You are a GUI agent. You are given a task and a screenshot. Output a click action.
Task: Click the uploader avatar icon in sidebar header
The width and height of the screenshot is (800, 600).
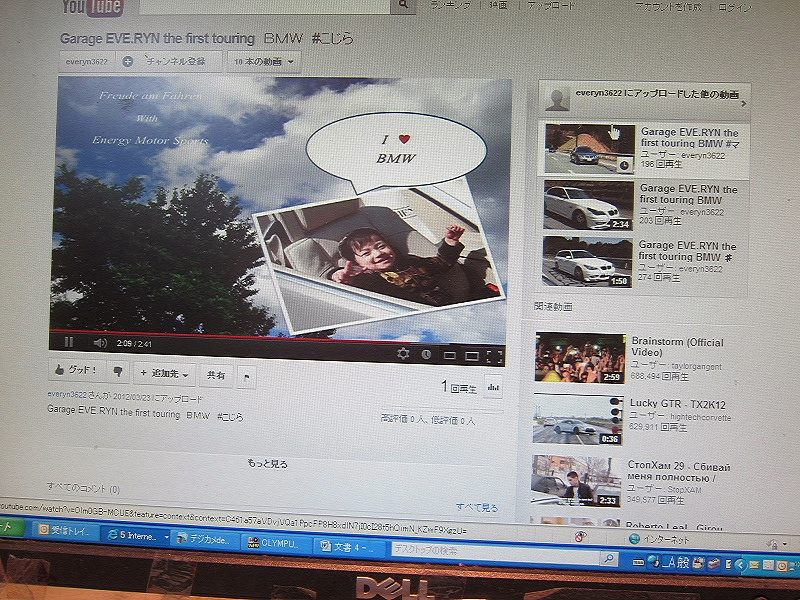[x=557, y=100]
